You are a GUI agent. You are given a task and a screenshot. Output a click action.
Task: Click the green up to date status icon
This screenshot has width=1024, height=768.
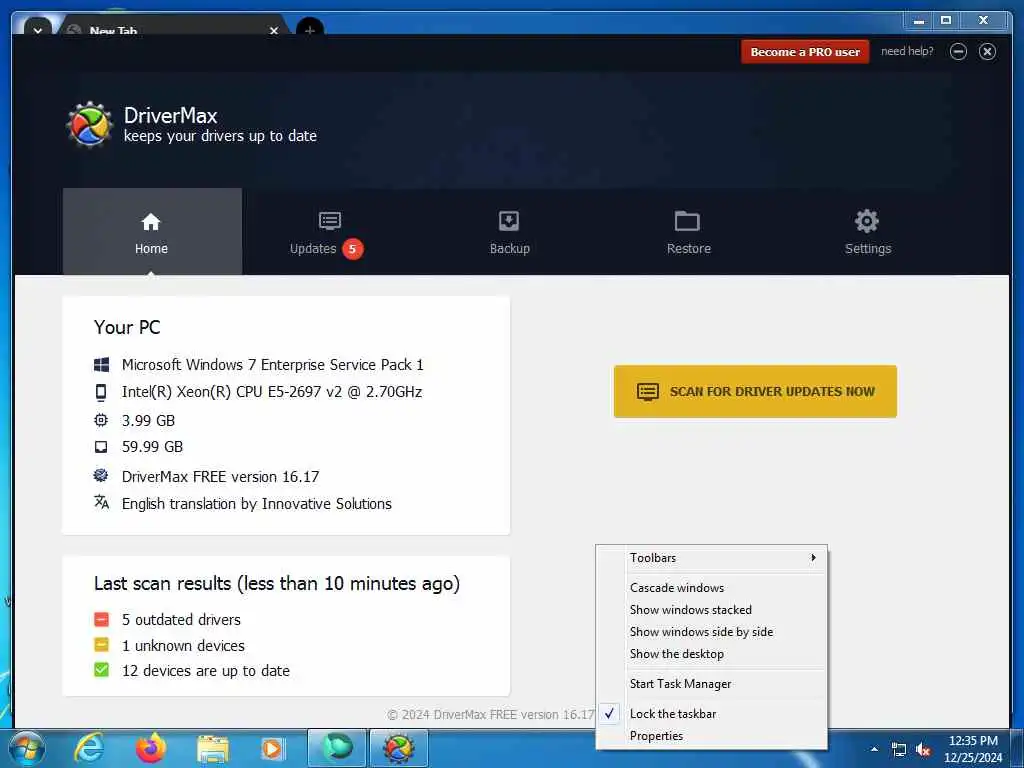(x=101, y=670)
